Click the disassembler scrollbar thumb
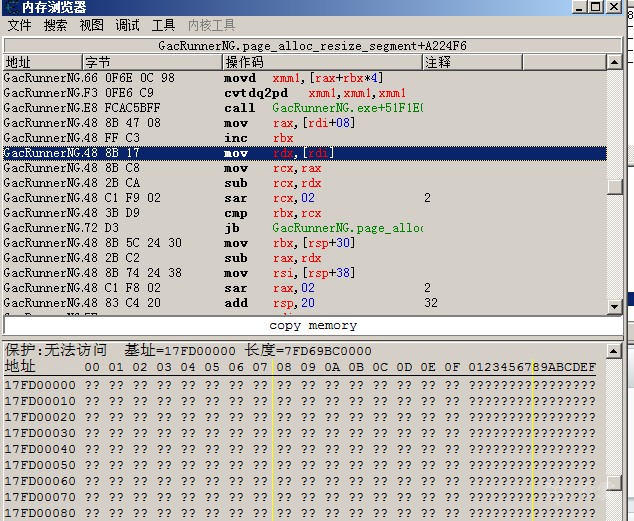 (x=614, y=186)
